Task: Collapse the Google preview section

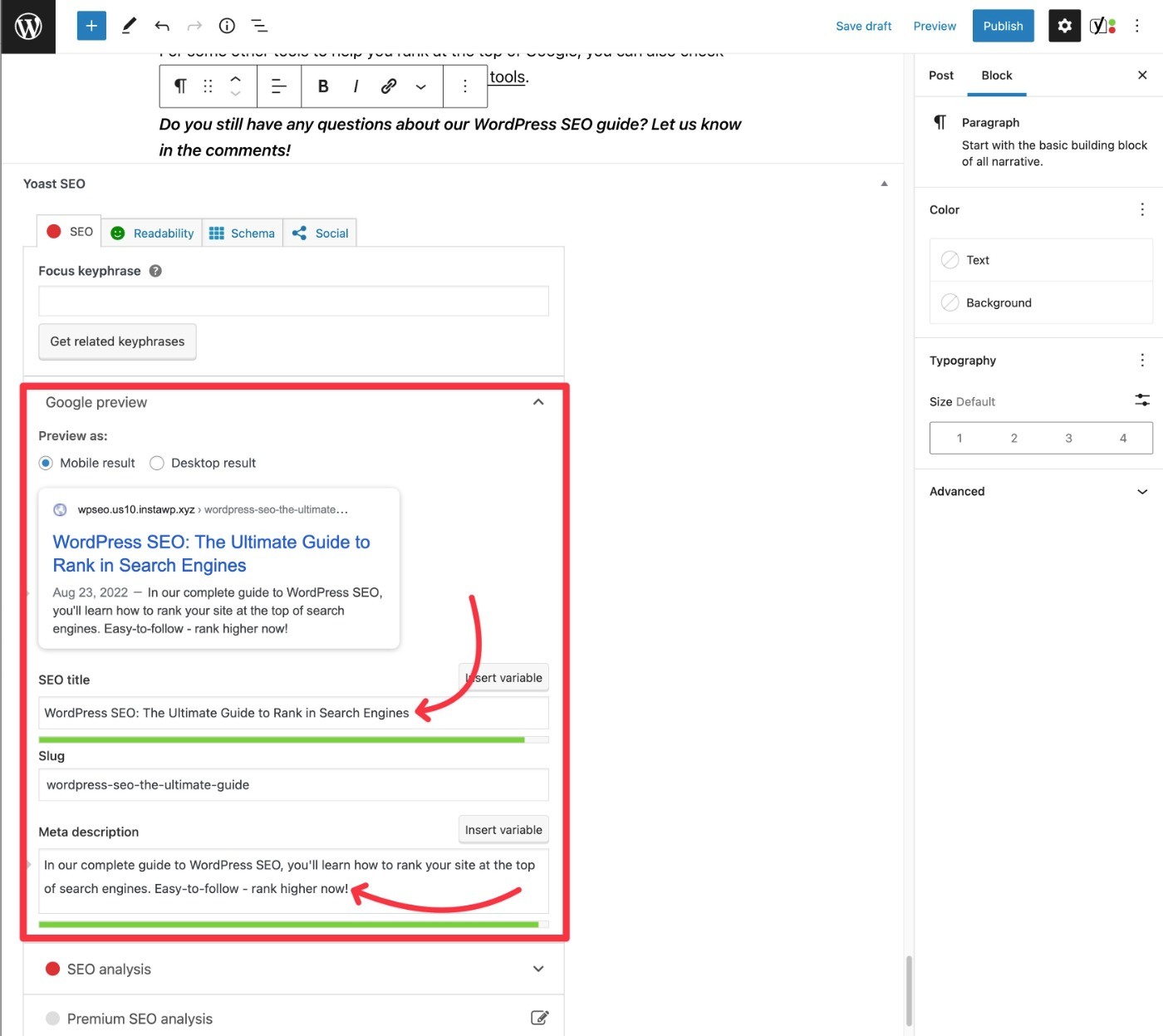Action: tap(538, 402)
